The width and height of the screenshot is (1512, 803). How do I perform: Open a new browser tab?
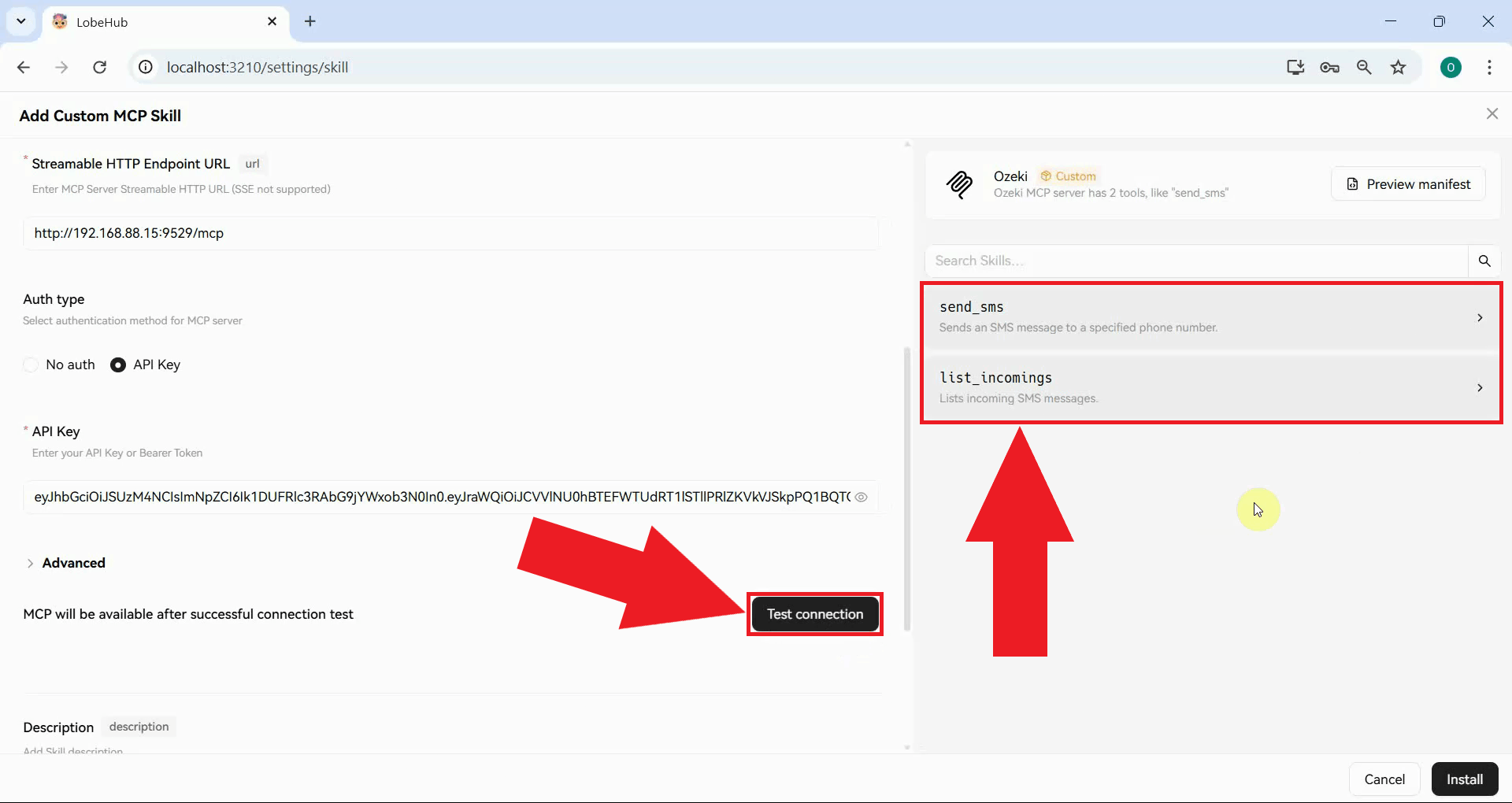coord(310,22)
